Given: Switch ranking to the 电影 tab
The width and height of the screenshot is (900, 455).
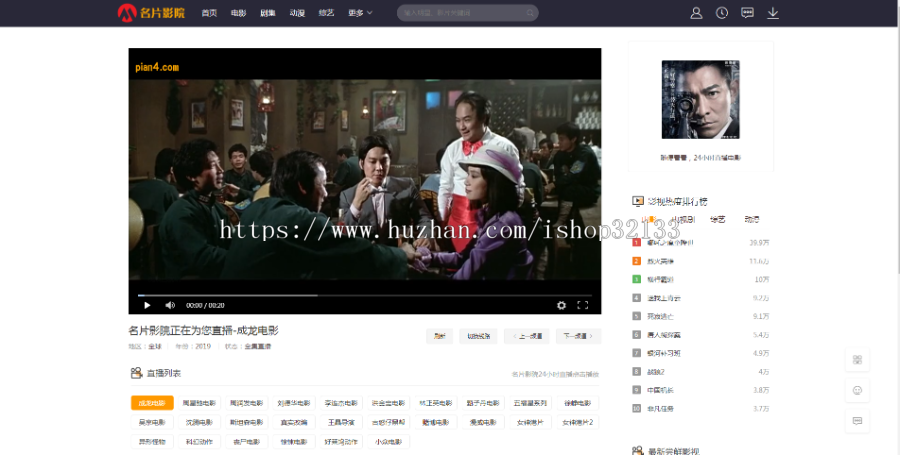Looking at the screenshot, I should 648,219.
